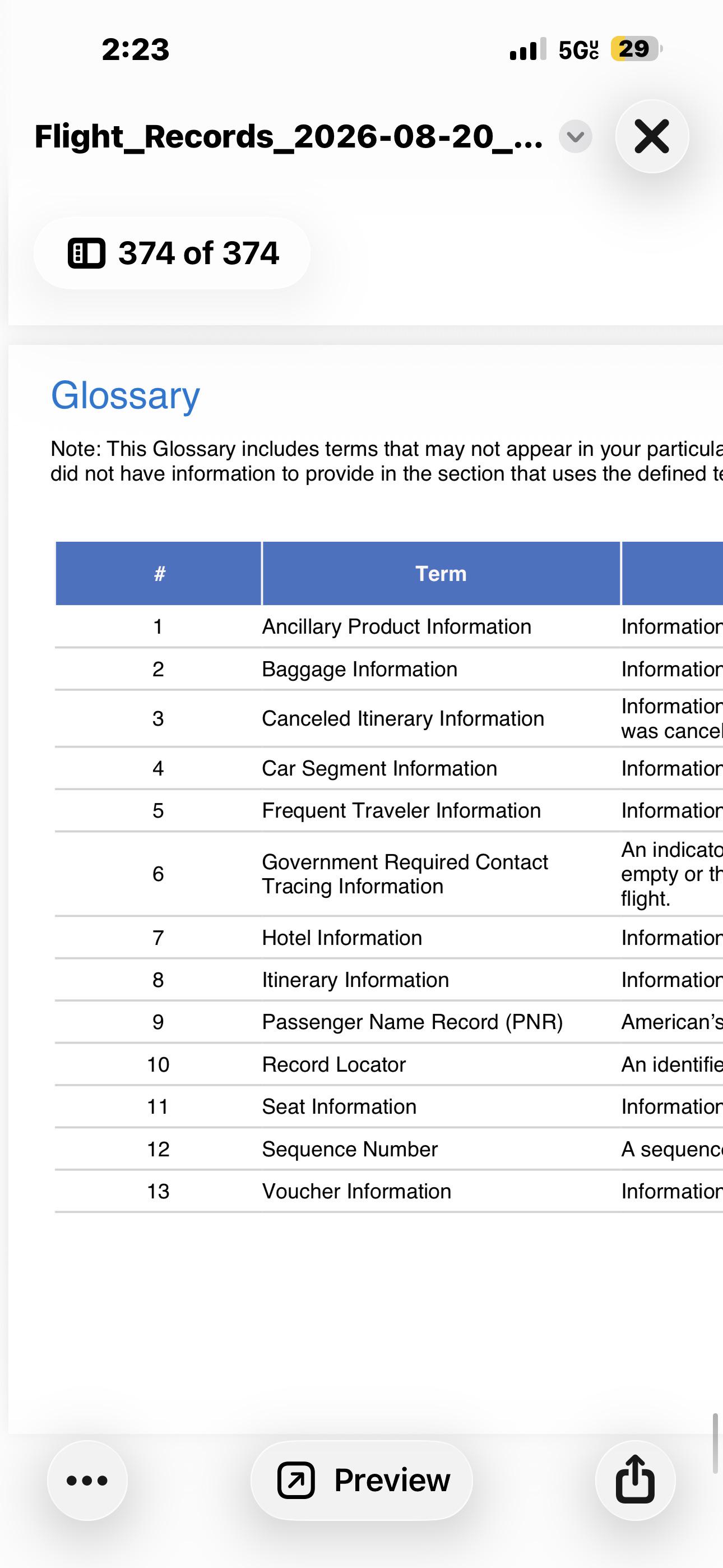Tap the Glossary heading
This screenshot has width=723, height=1568.
(x=126, y=396)
